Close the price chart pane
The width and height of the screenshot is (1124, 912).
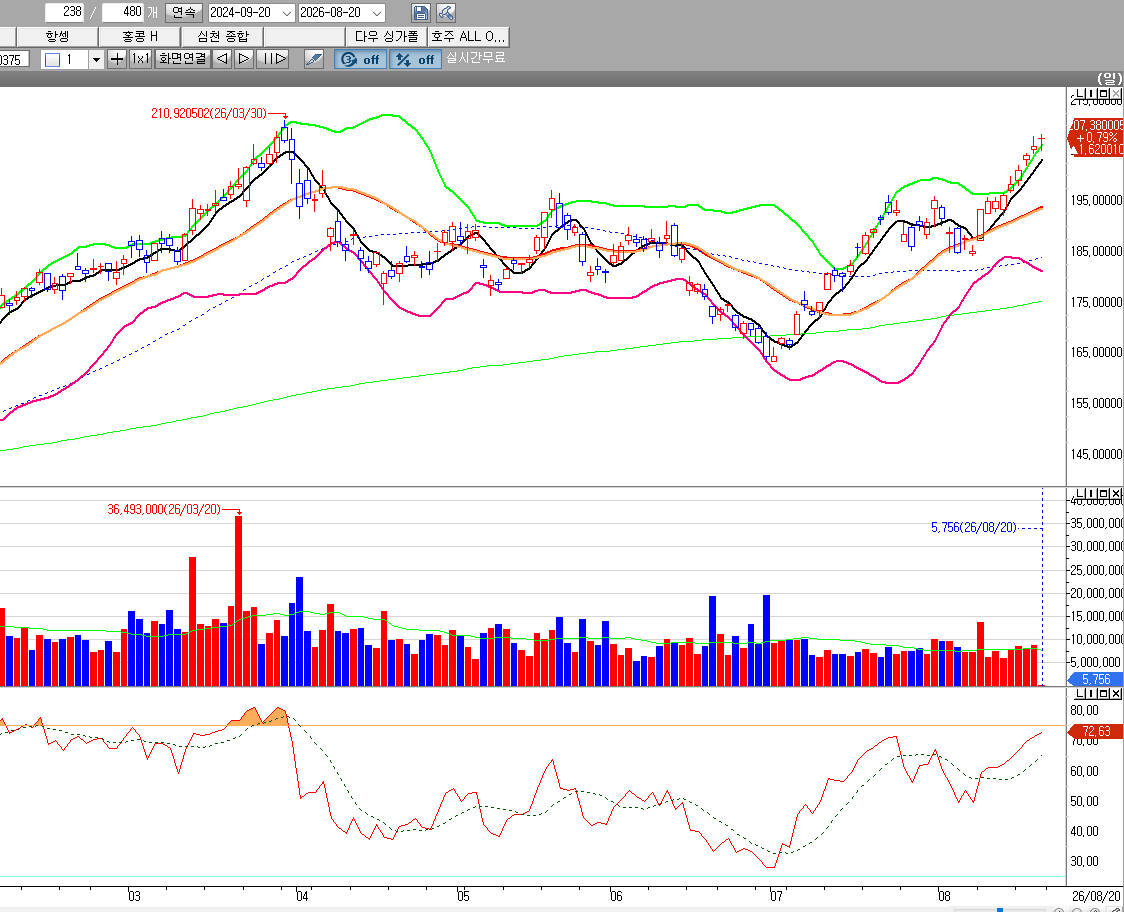pyautogui.click(x=1115, y=93)
